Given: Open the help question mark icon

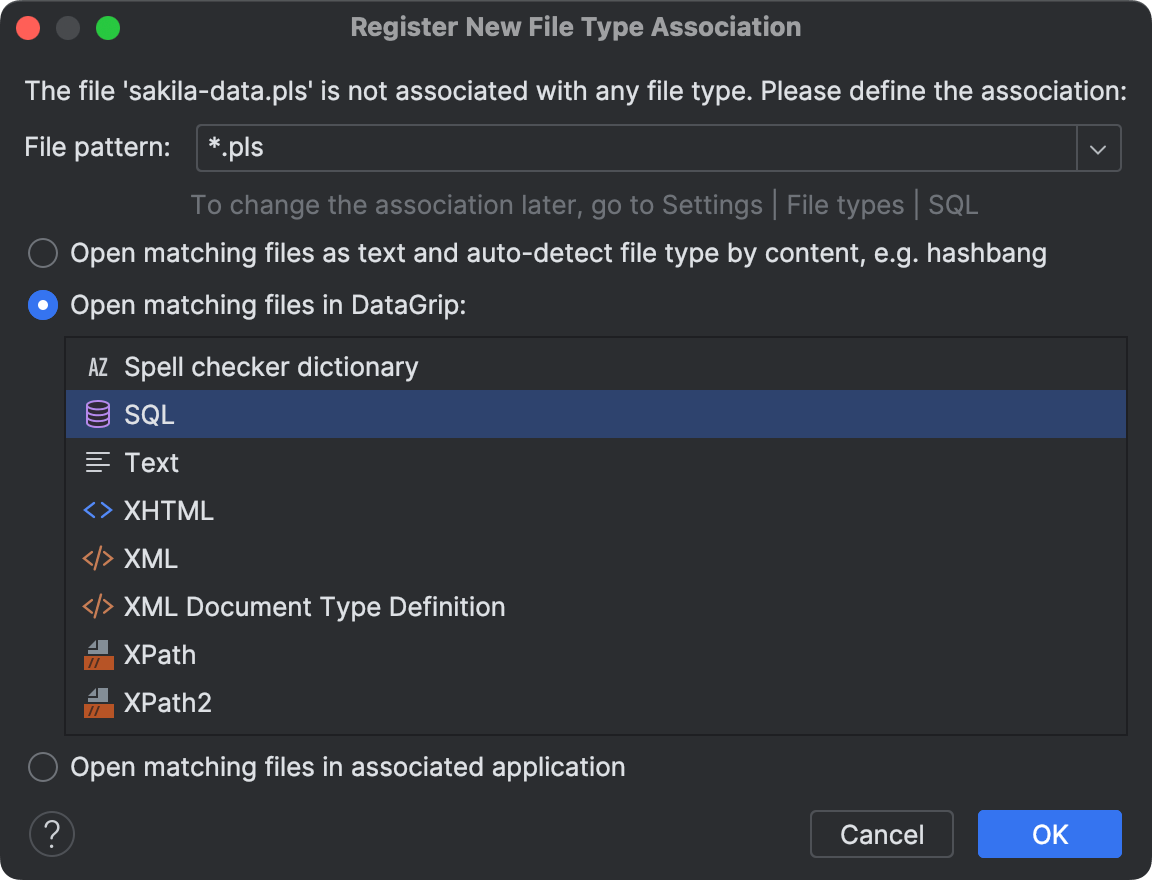Looking at the screenshot, I should tap(52, 834).
